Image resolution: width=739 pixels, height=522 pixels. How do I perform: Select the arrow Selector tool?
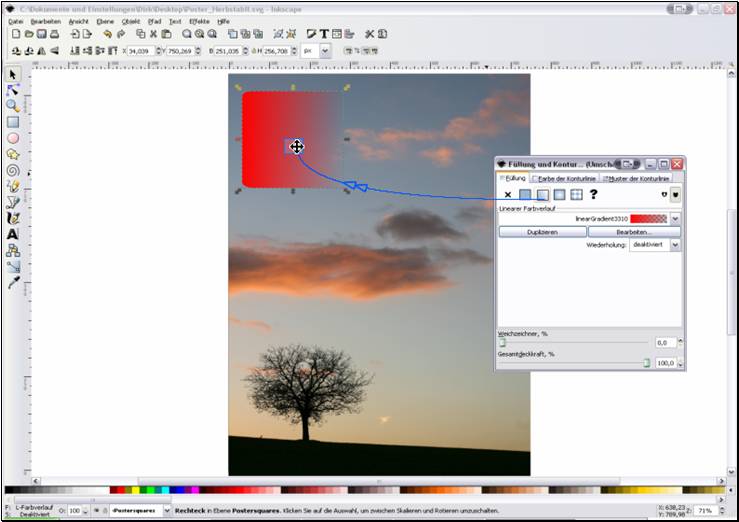tap(13, 74)
